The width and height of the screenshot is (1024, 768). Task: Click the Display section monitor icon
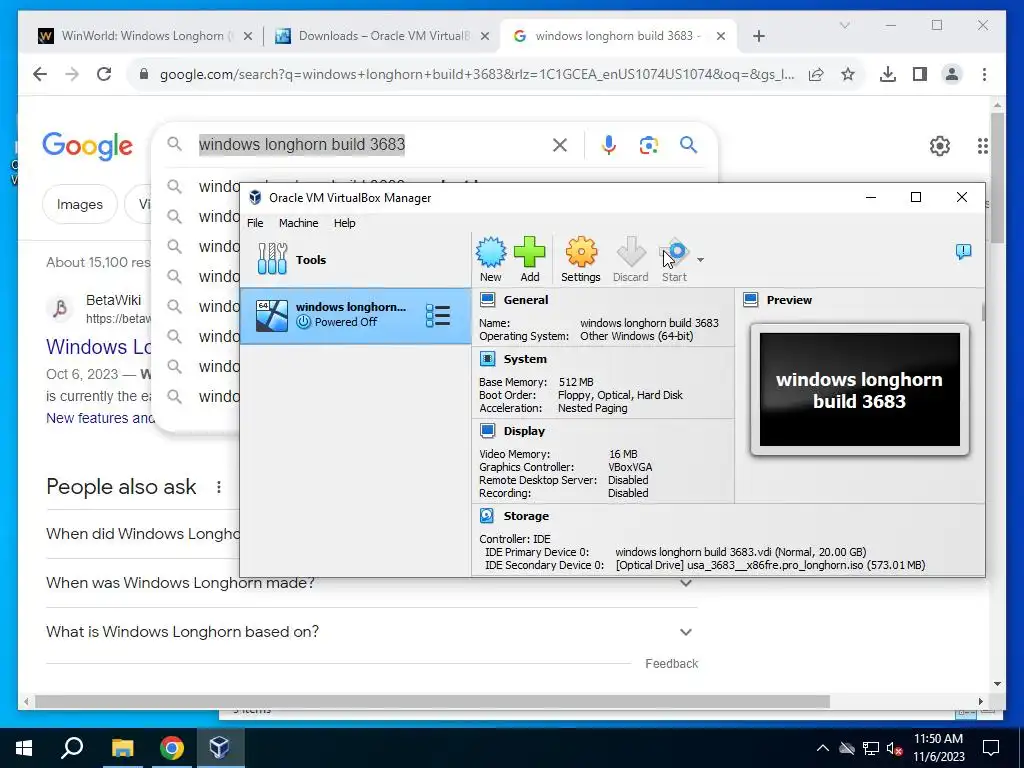pyautogui.click(x=487, y=430)
